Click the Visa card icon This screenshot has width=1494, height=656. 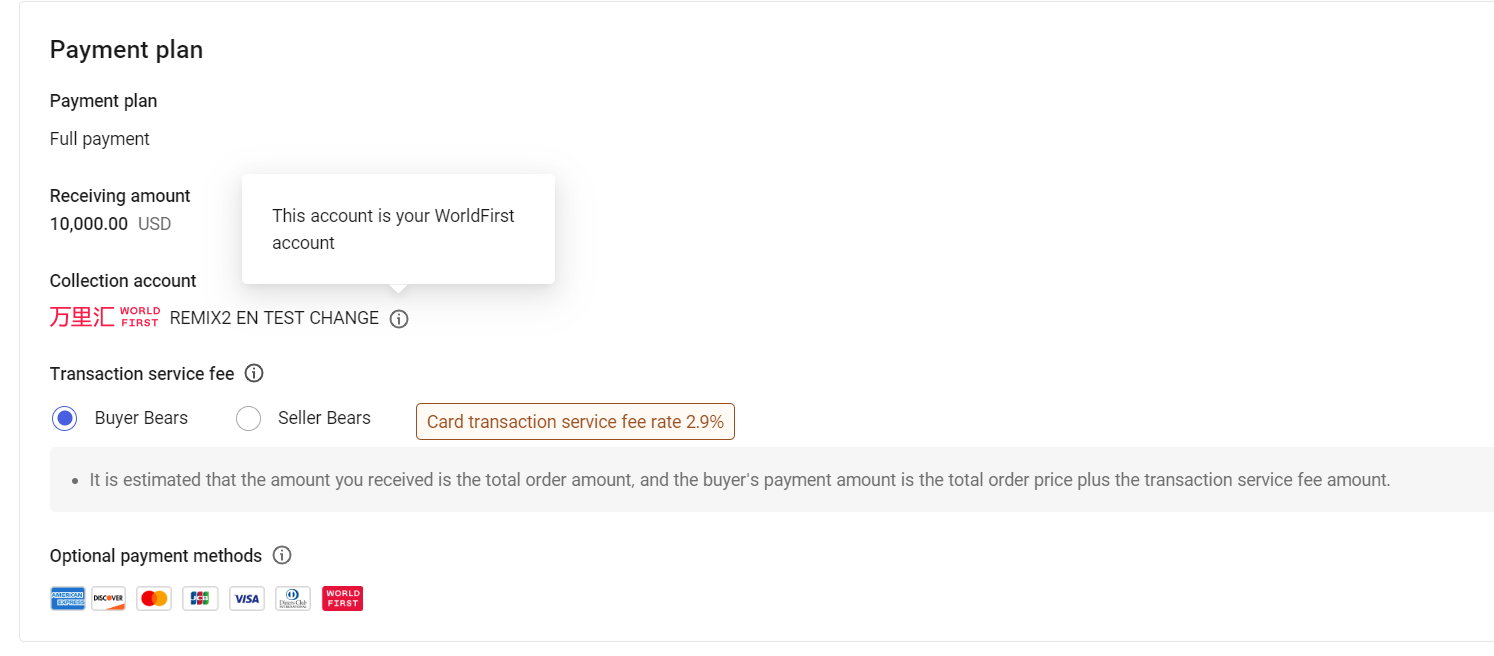(x=246, y=598)
